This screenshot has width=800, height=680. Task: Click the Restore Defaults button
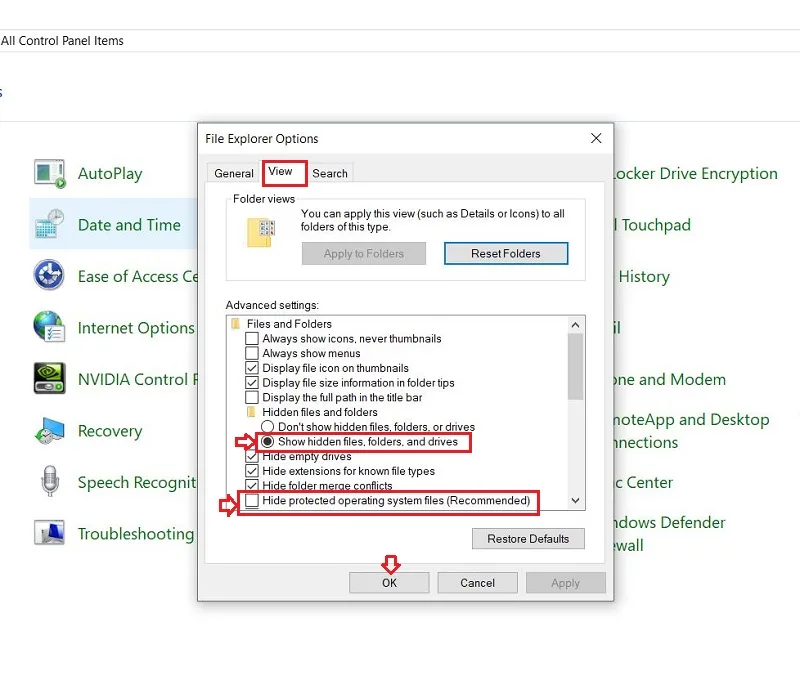pyautogui.click(x=528, y=539)
